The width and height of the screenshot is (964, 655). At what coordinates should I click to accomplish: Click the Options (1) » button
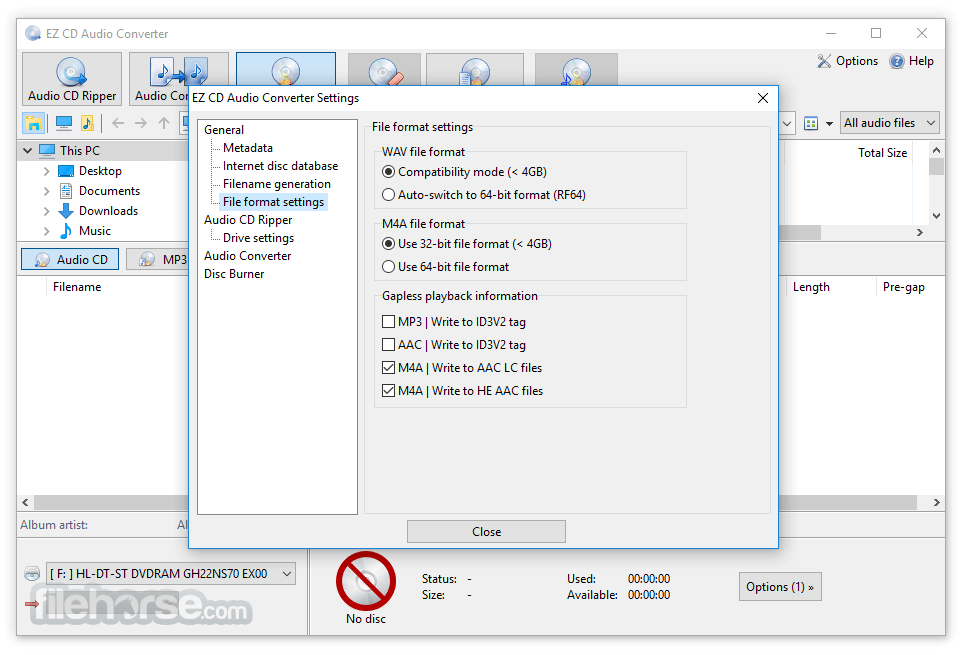click(780, 587)
